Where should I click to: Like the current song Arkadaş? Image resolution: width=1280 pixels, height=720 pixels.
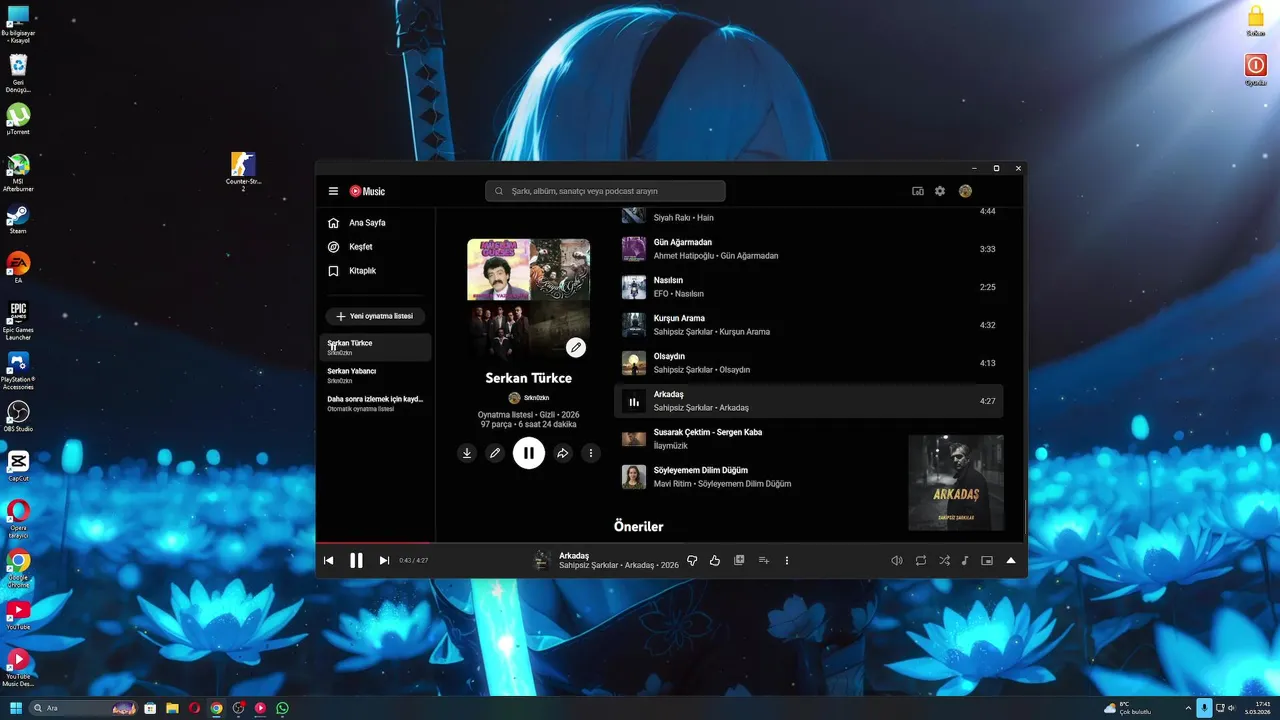point(714,561)
